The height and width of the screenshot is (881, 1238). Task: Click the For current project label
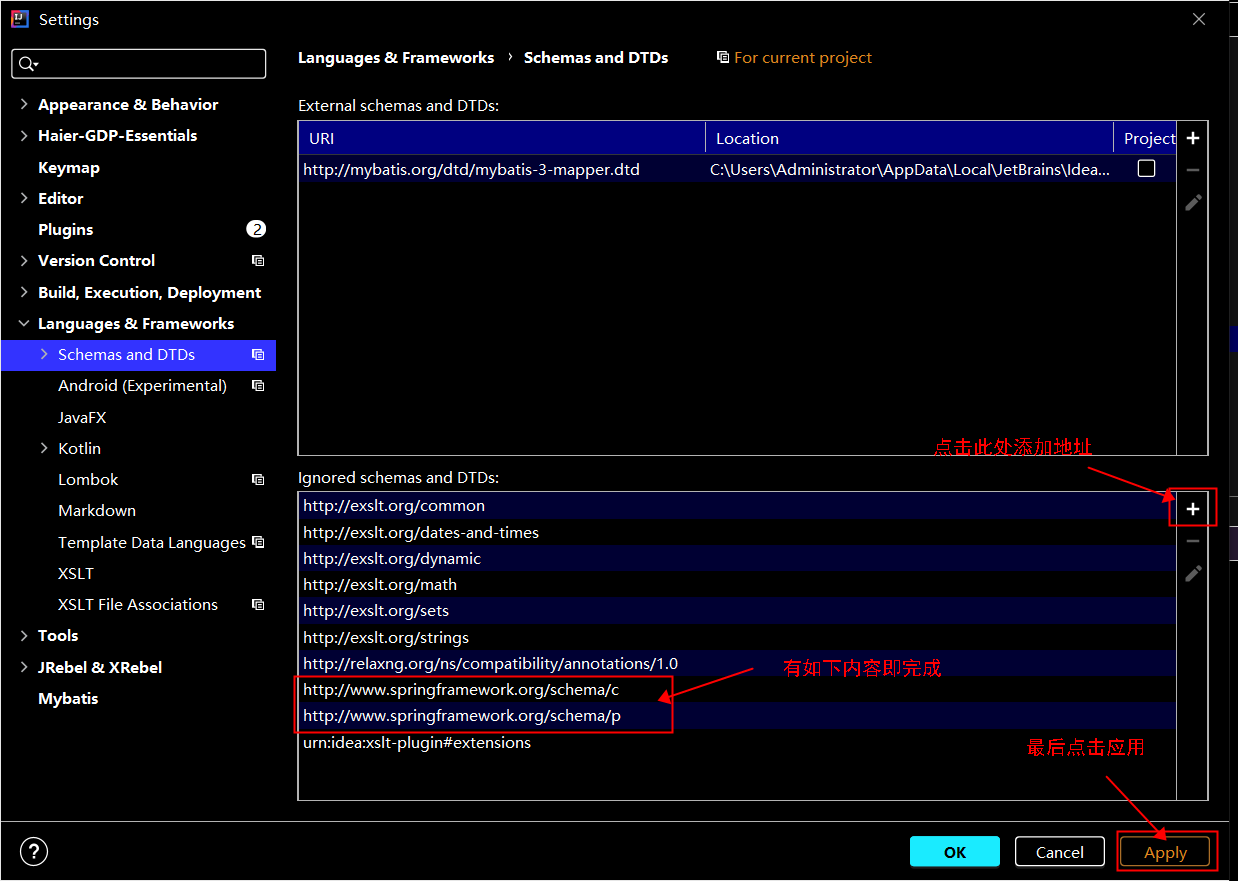(x=803, y=58)
